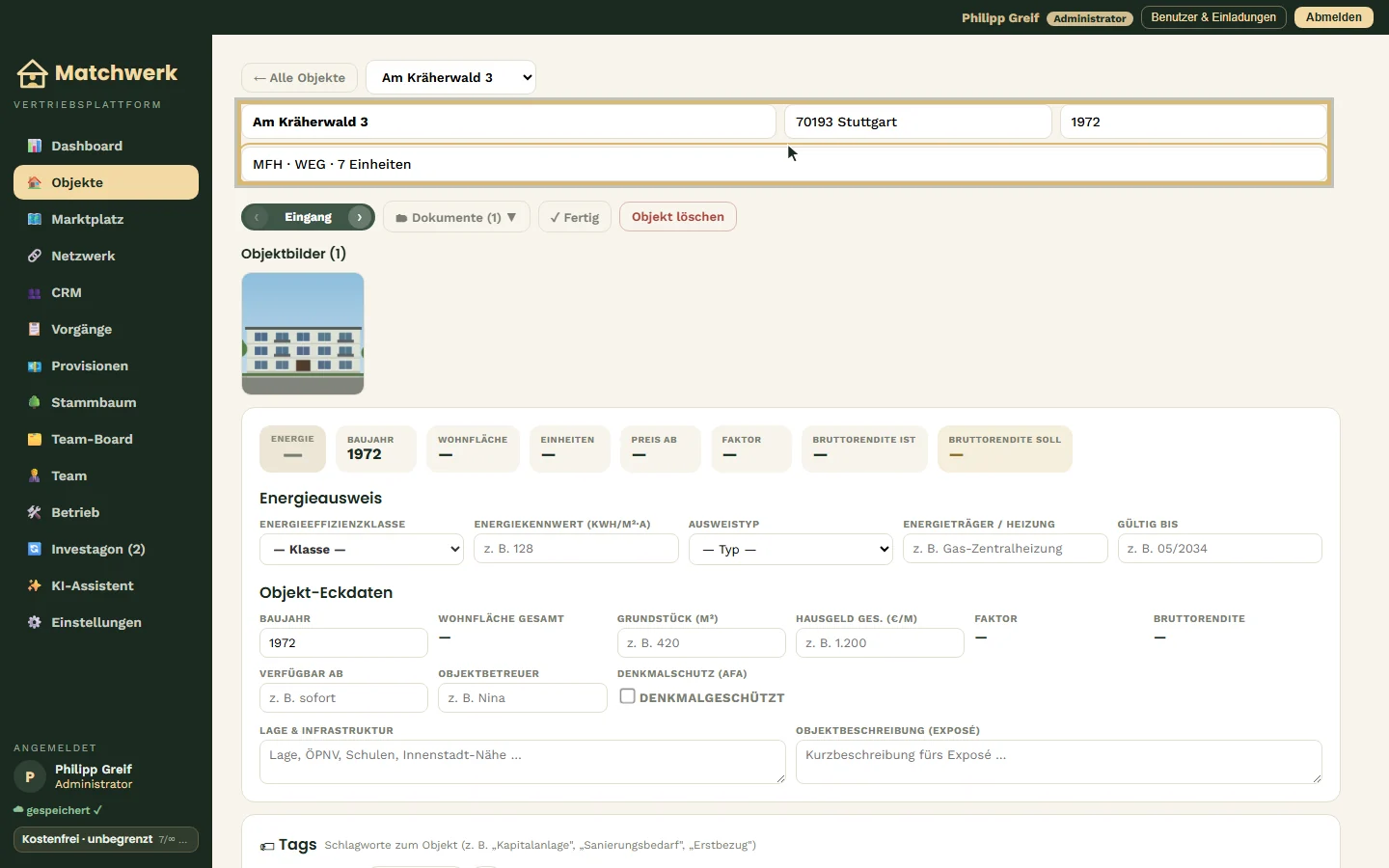
Task: Click the Team-Board folder icon
Action: [x=35, y=439]
